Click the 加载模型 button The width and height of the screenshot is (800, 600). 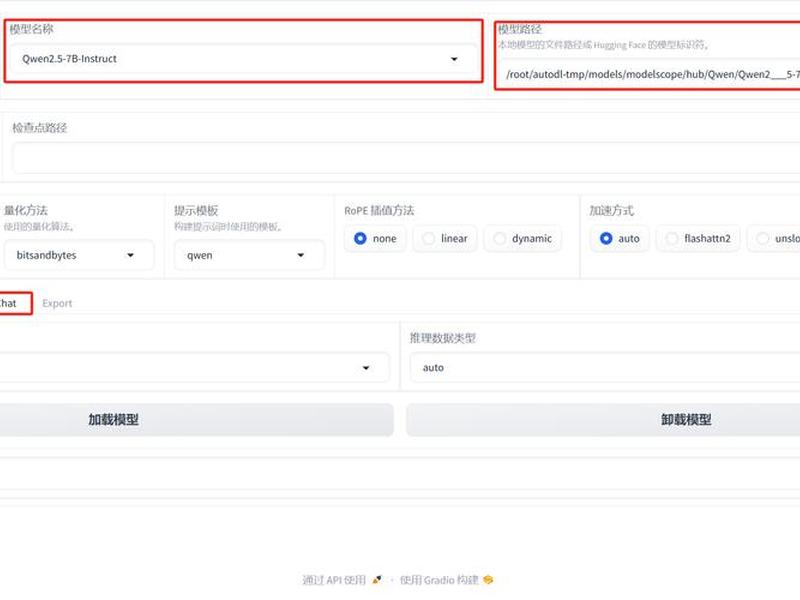point(196,420)
